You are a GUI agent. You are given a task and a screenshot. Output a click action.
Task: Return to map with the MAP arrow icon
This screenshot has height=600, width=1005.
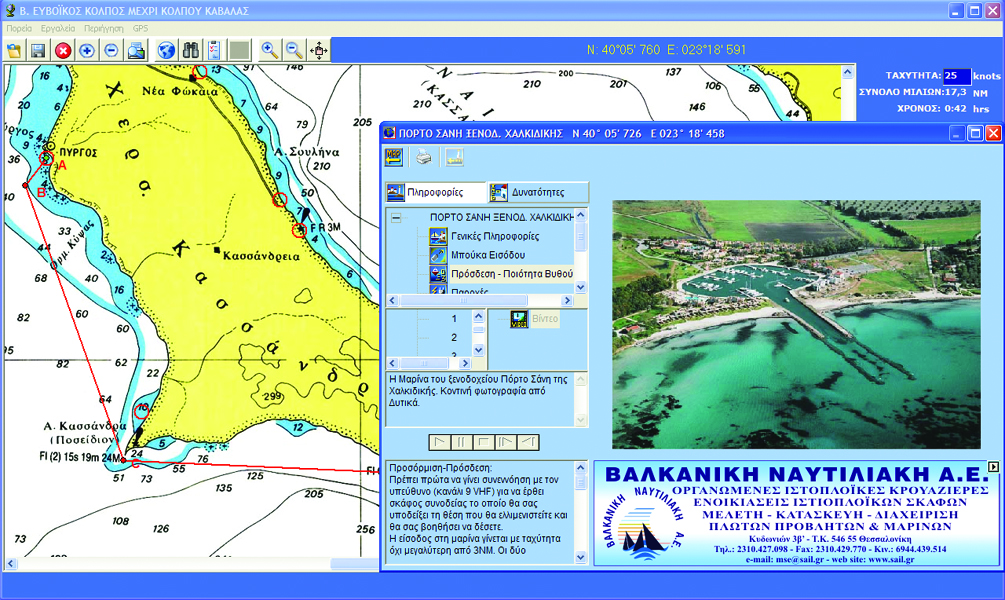tap(394, 157)
